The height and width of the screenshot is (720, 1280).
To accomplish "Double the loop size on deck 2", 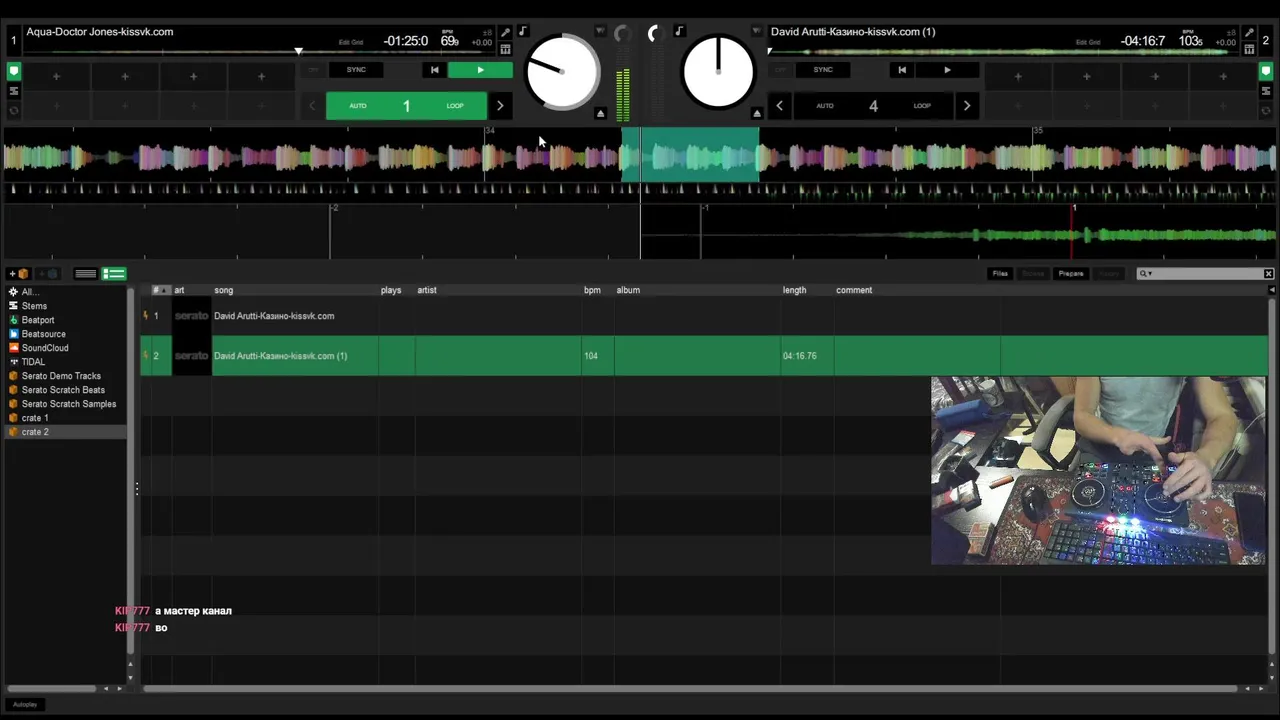I will pyautogui.click(x=966, y=106).
